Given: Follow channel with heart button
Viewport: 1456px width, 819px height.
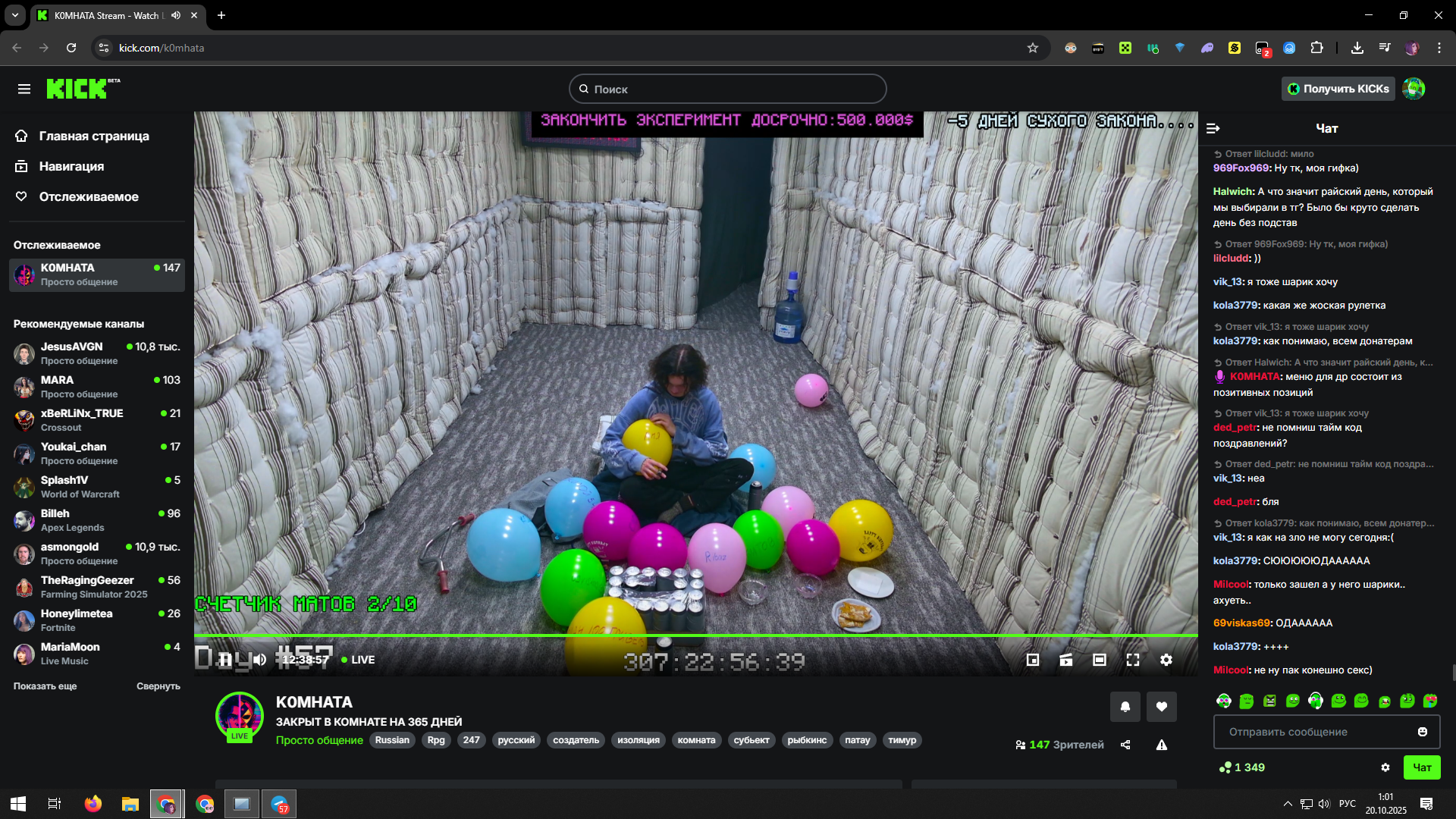Looking at the screenshot, I should click(x=1162, y=707).
